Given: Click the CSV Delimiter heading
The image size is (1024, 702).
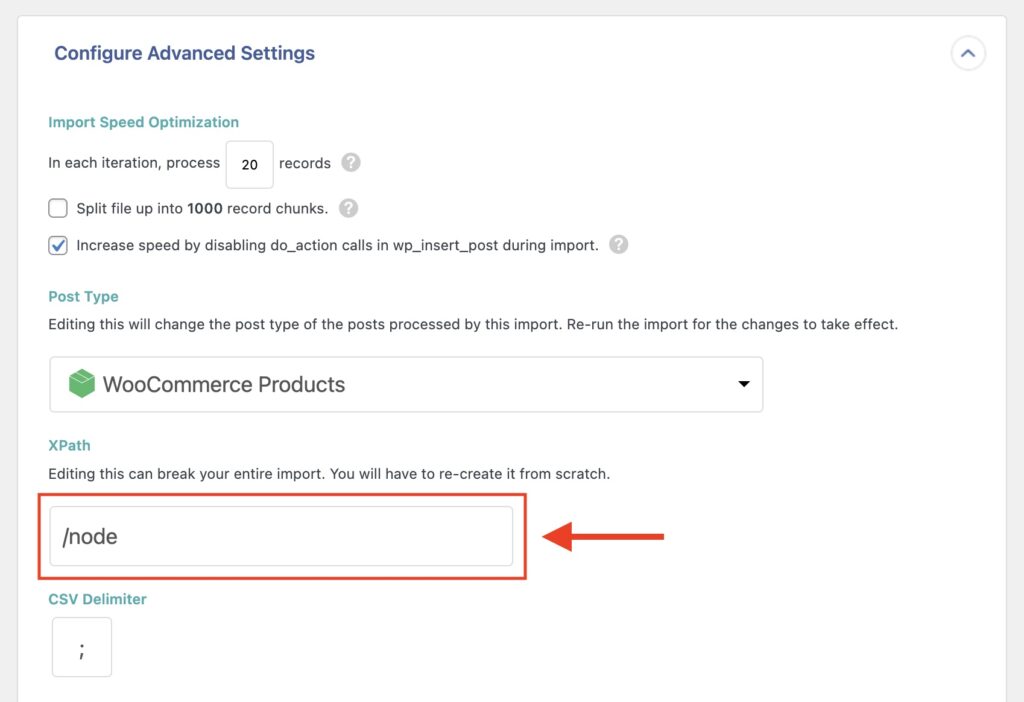Looking at the screenshot, I should click(96, 598).
